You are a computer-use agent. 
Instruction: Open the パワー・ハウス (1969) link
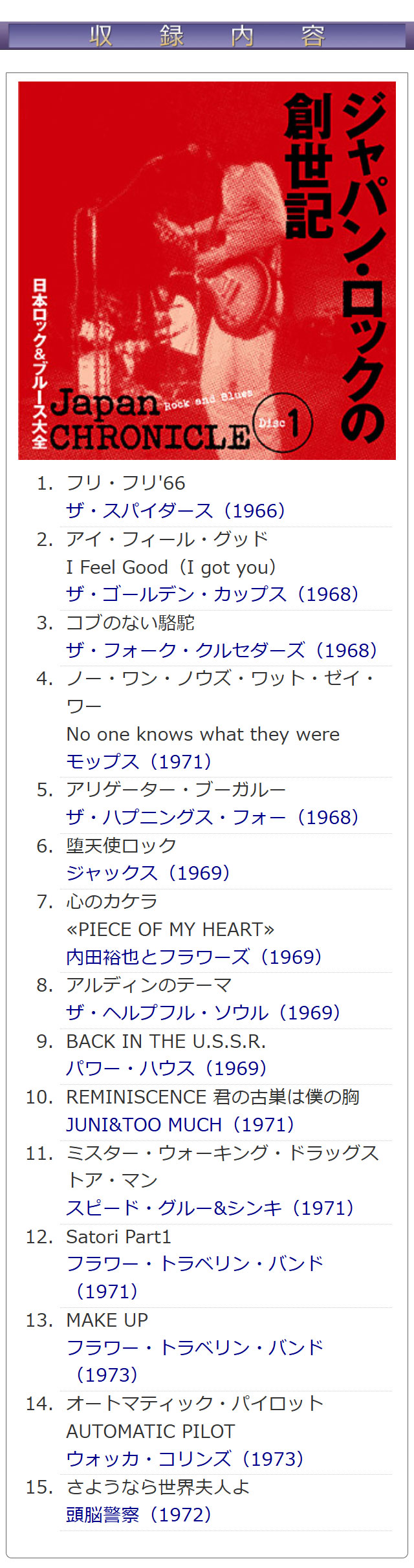point(166,1068)
